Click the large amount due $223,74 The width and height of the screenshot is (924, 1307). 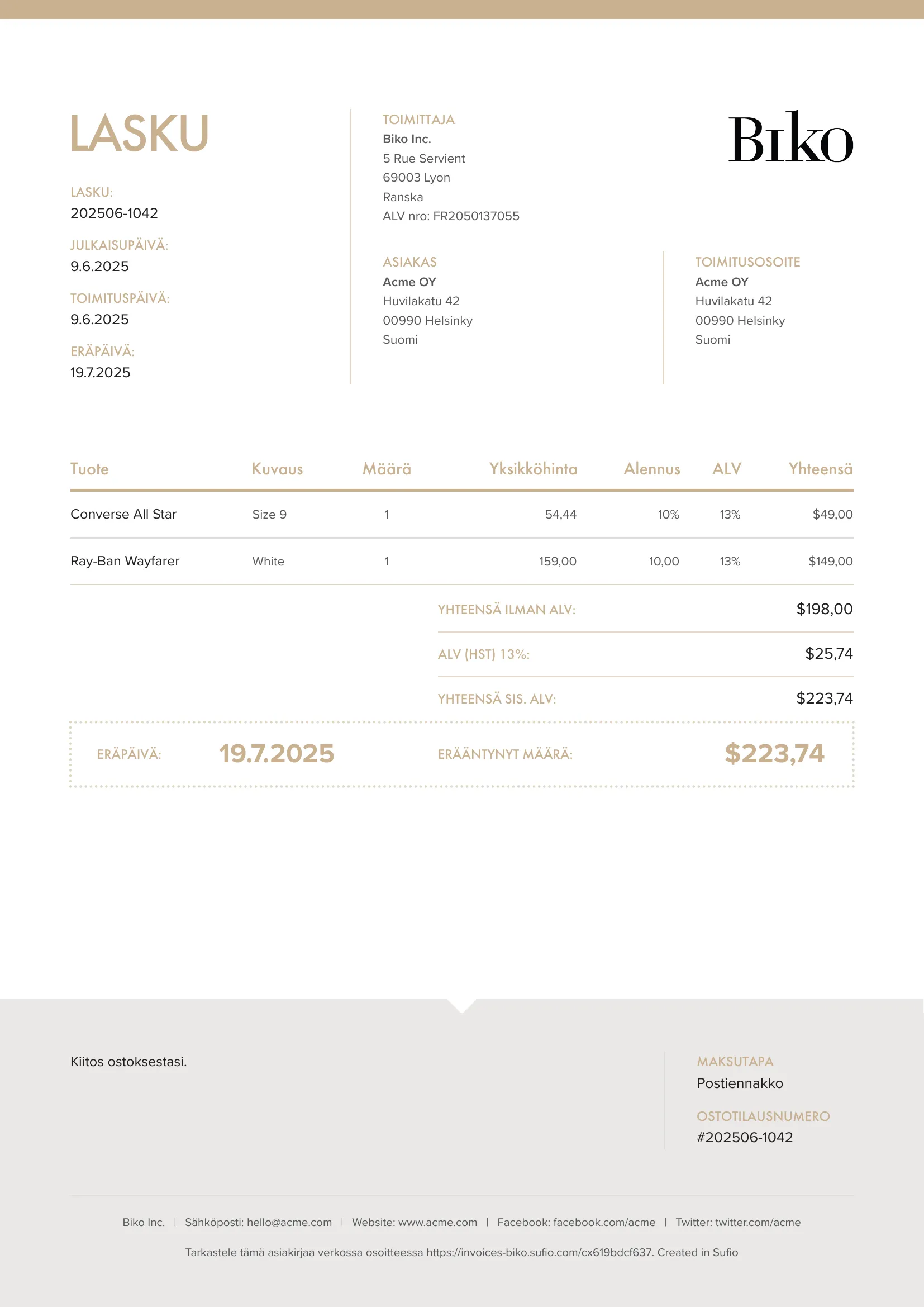pos(774,754)
